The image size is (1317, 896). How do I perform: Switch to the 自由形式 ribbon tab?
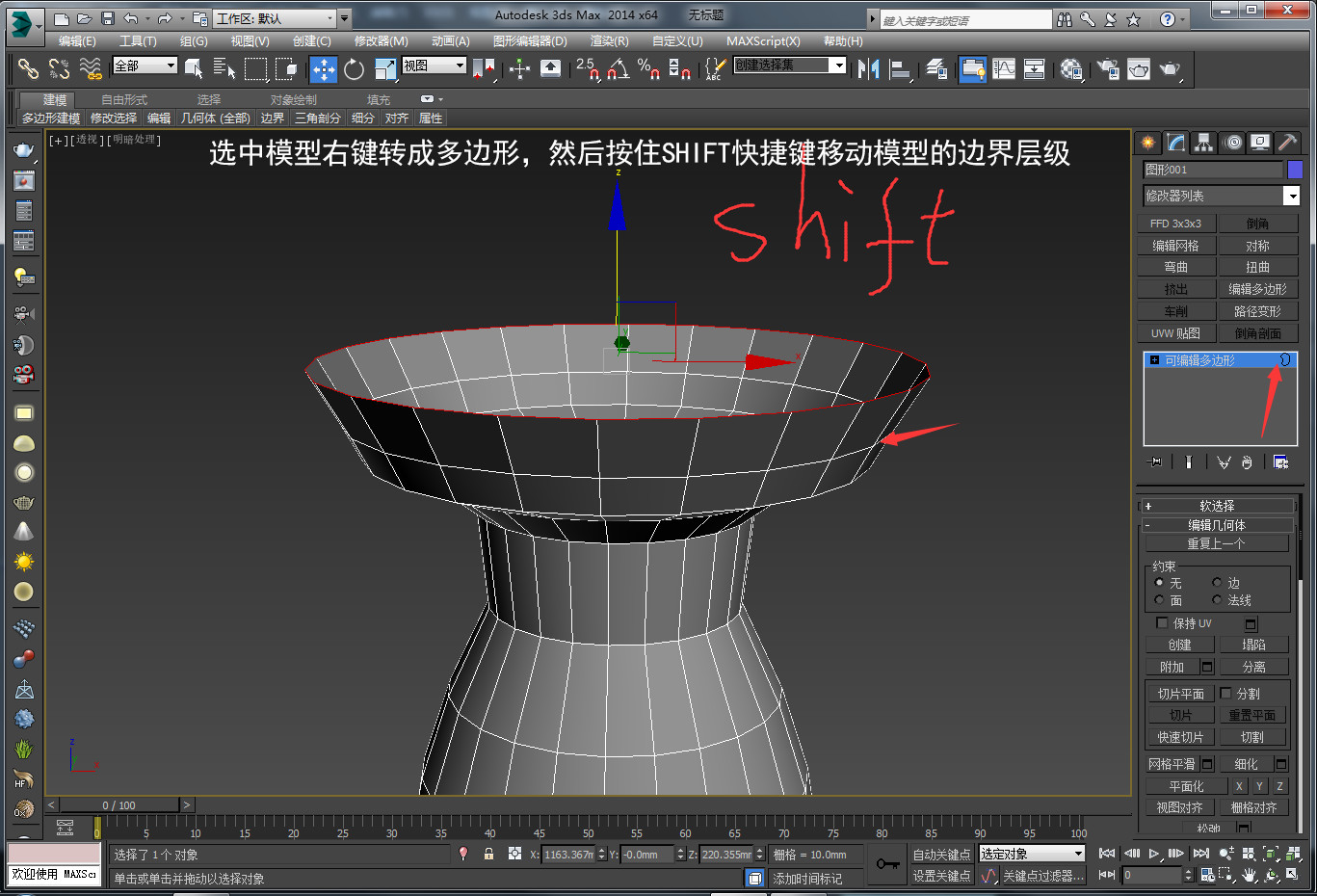point(124,100)
